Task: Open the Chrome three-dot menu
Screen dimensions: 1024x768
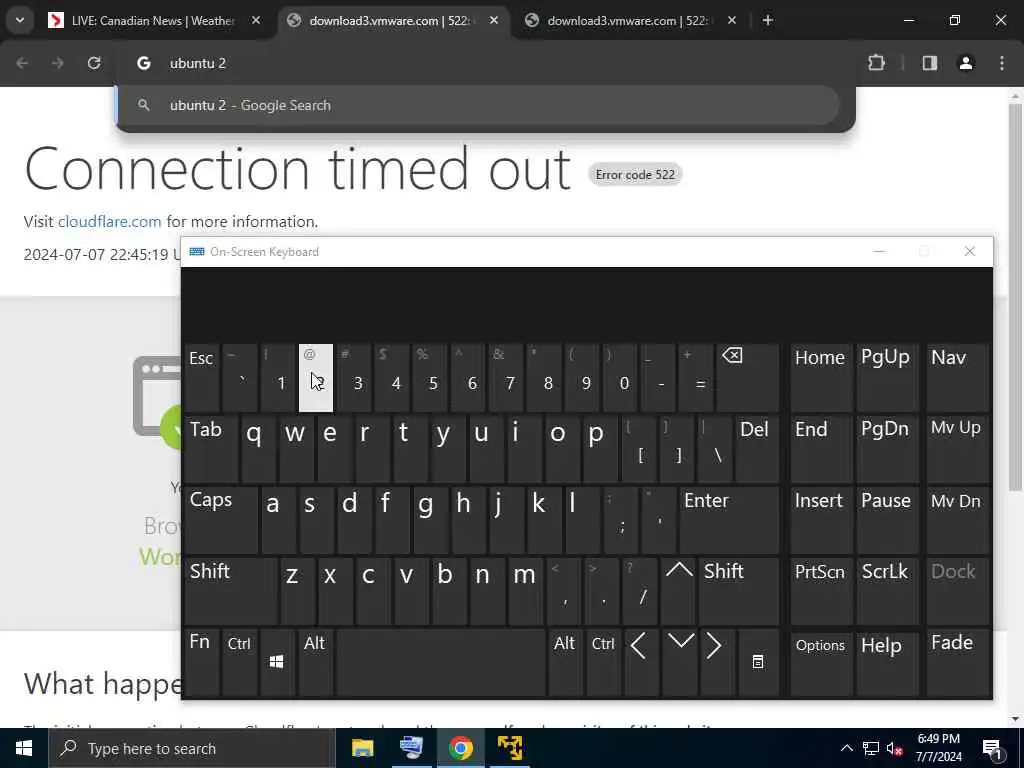Action: [x=1002, y=63]
